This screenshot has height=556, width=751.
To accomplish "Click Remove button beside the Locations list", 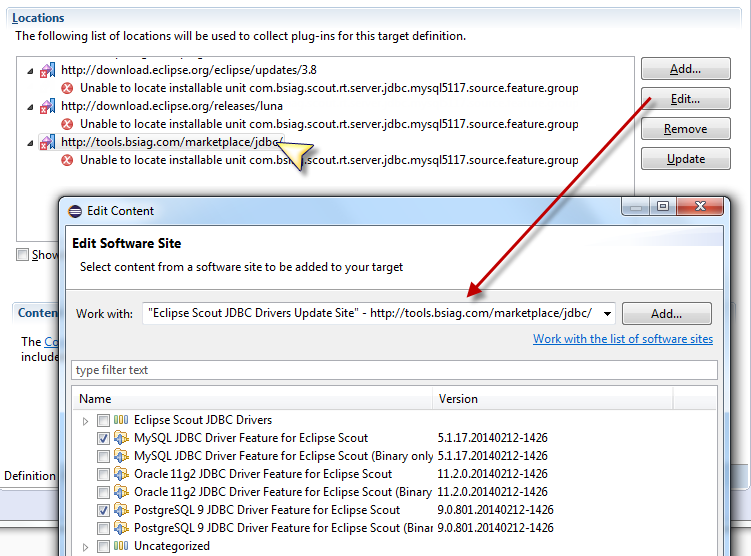I will coord(685,129).
